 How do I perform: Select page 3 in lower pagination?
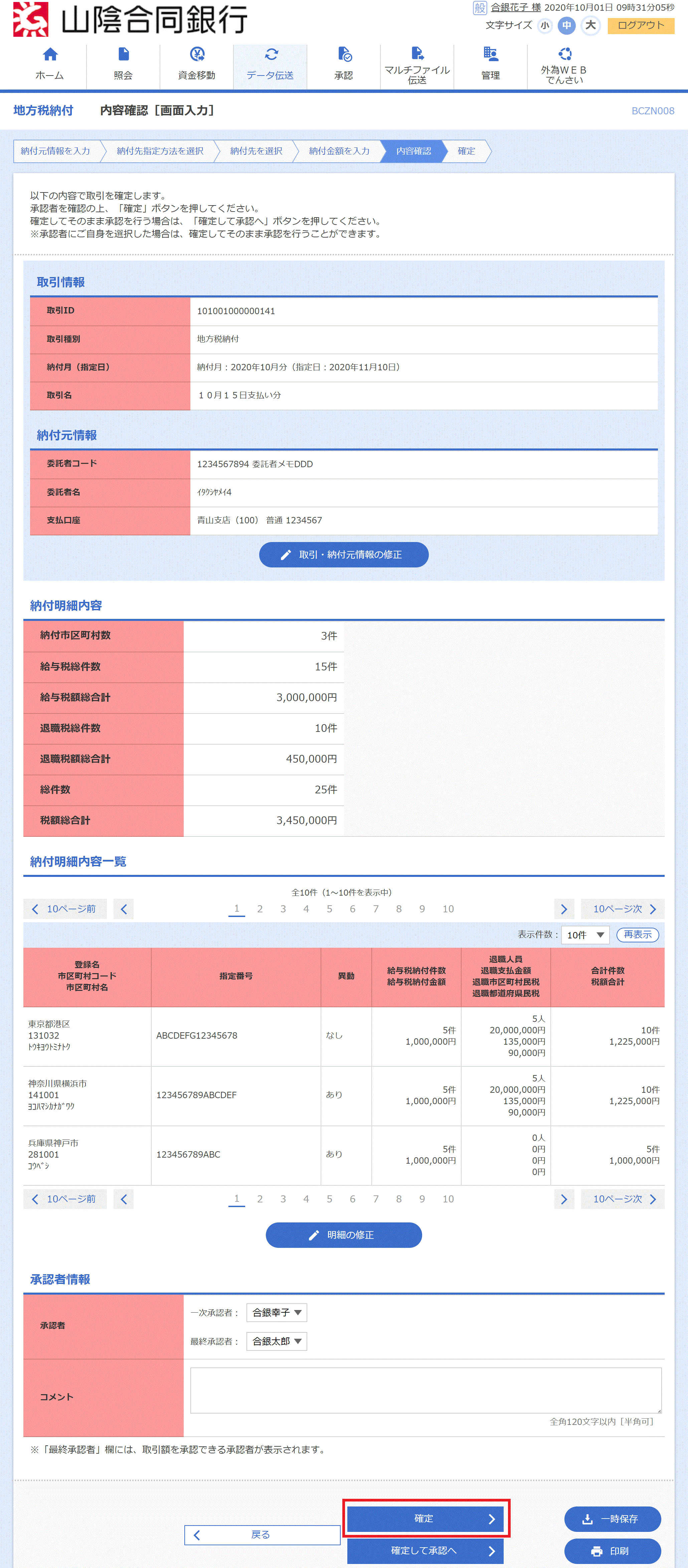283,1198
